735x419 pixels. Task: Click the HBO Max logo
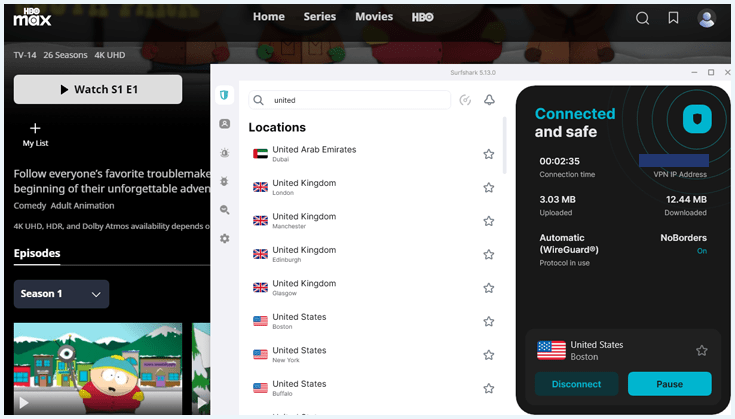(32, 17)
